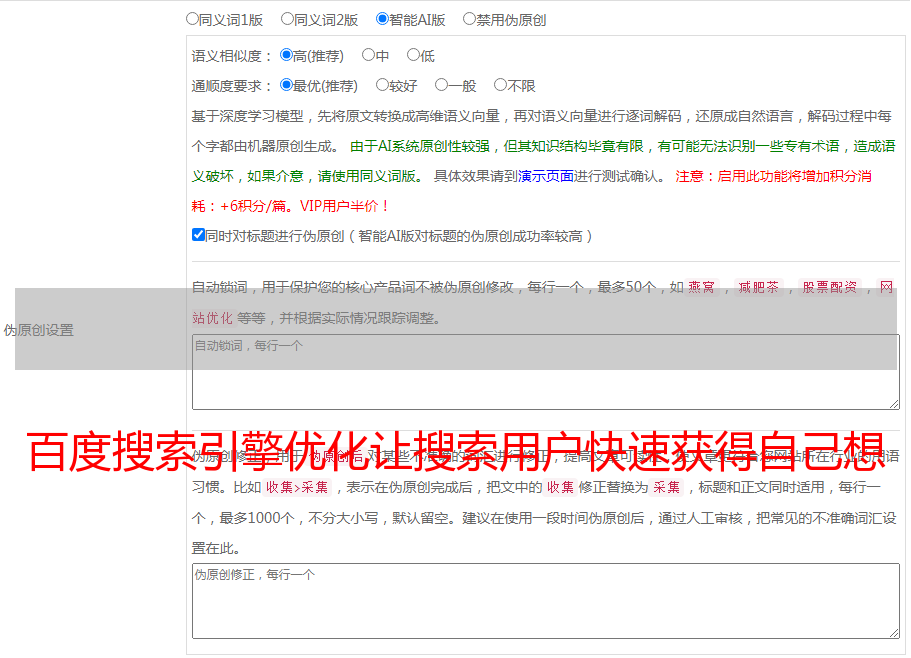Click the 收集>采集 example tag

coord(296,488)
